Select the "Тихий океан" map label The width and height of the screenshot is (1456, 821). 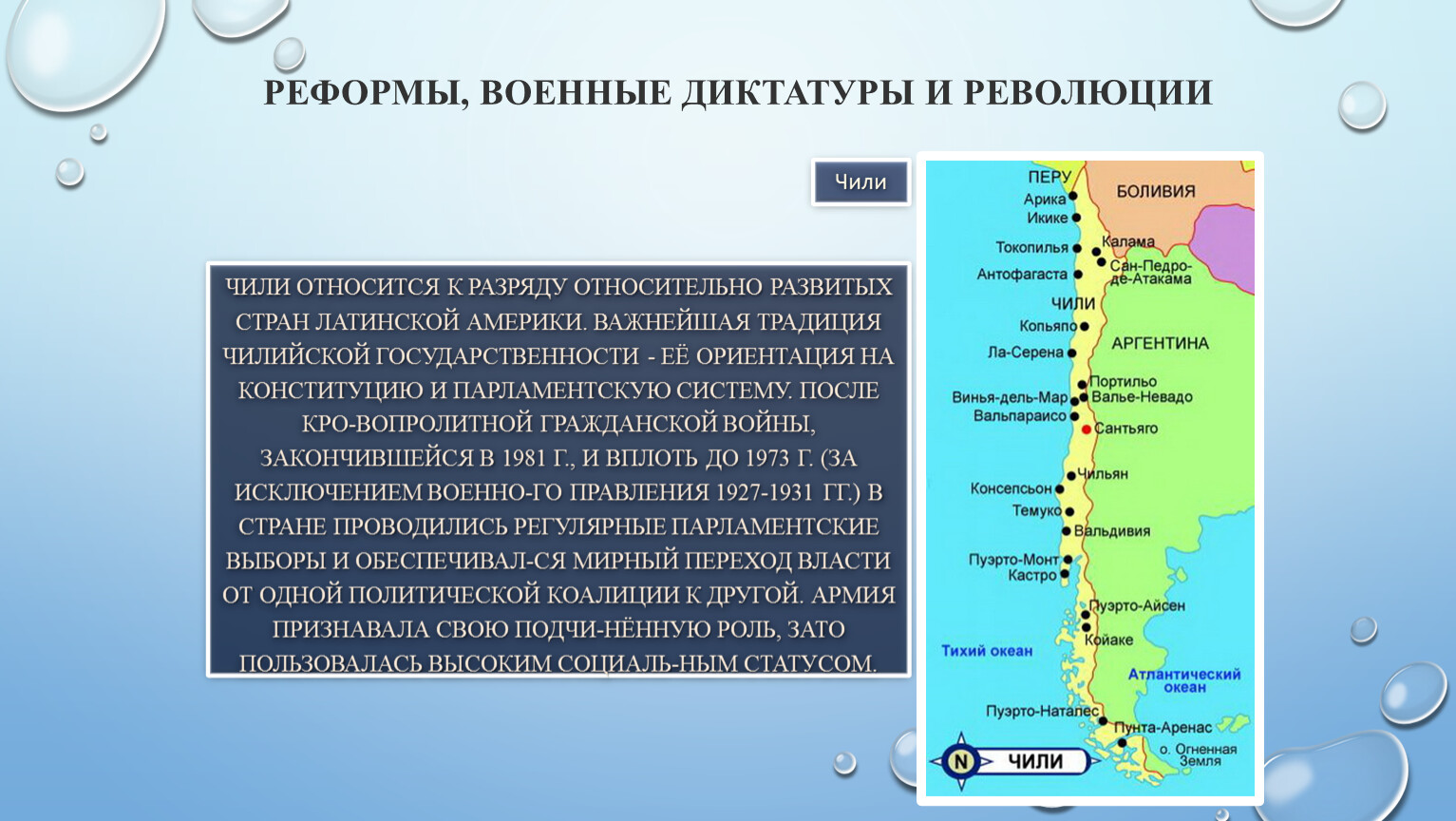click(986, 651)
